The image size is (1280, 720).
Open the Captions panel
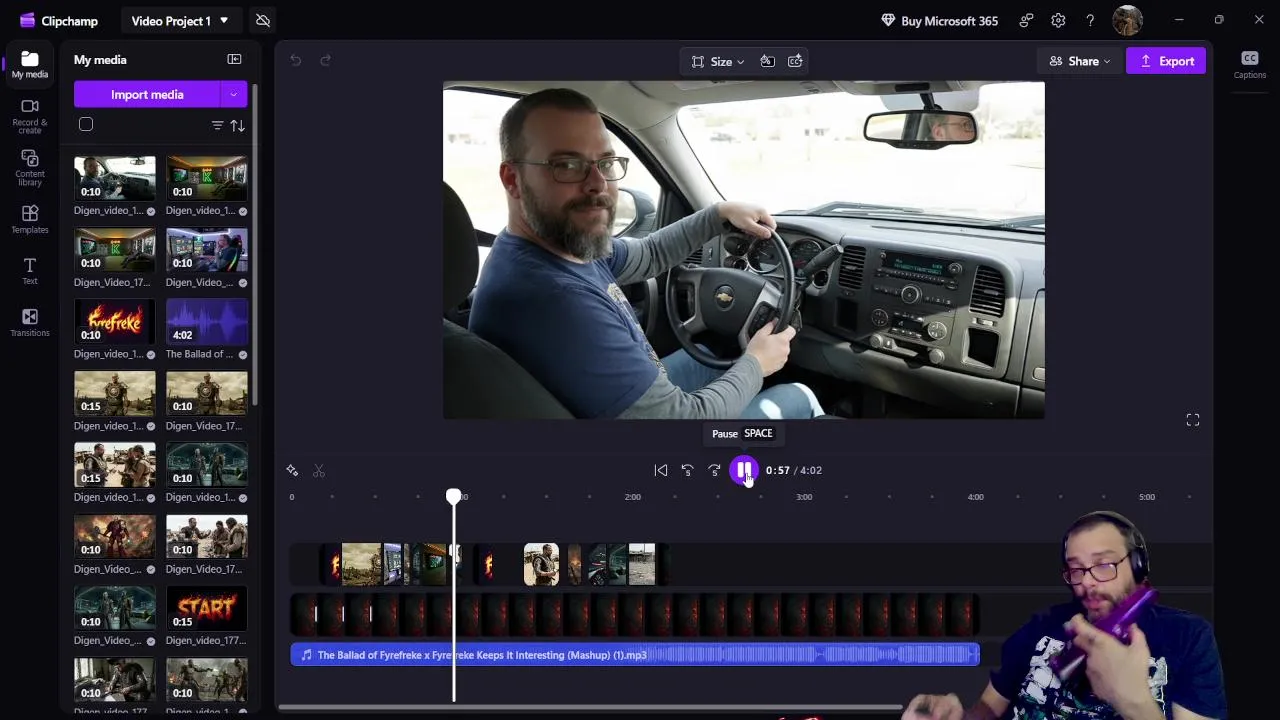click(x=1250, y=64)
